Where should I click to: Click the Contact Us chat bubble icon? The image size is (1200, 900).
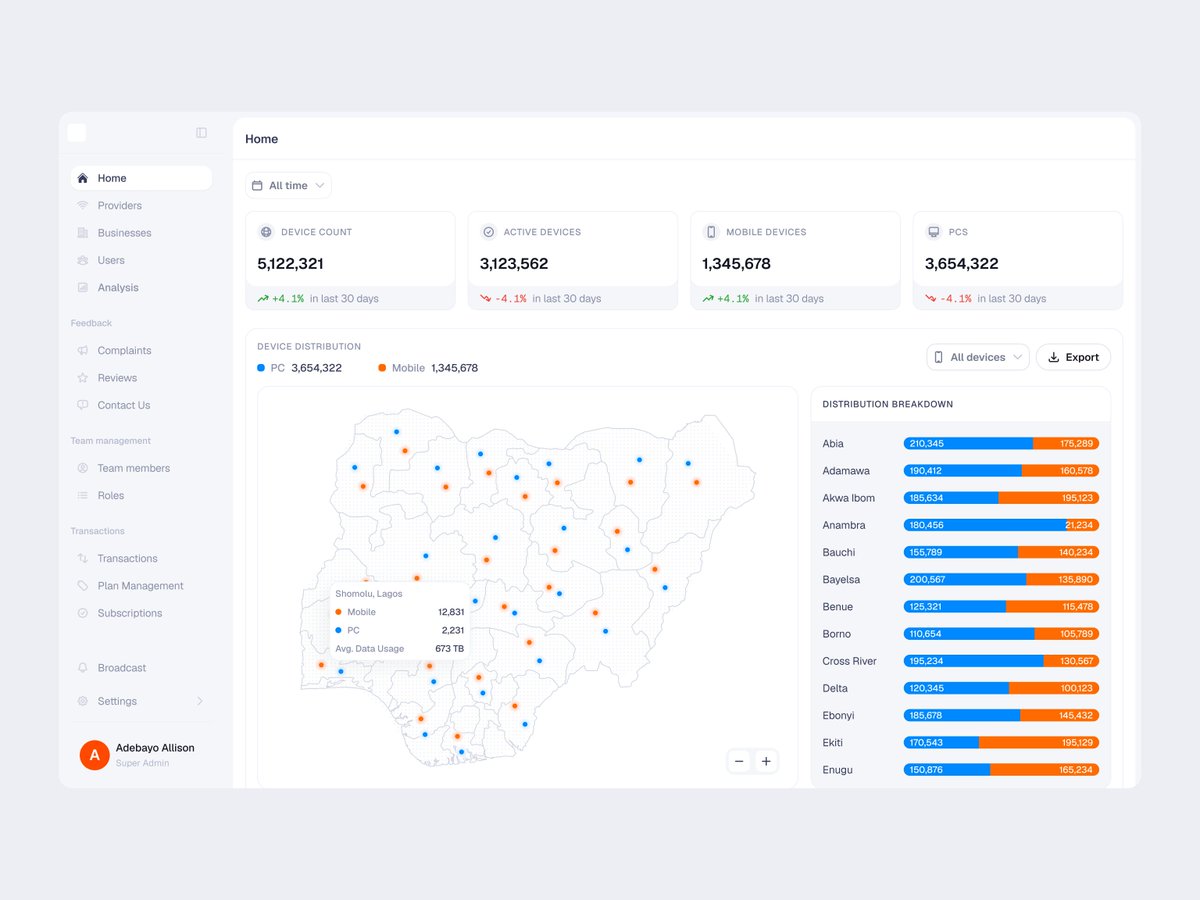click(x=83, y=405)
